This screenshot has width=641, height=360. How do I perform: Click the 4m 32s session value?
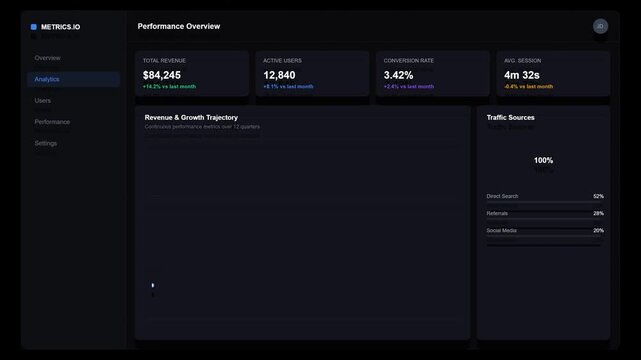coord(522,75)
